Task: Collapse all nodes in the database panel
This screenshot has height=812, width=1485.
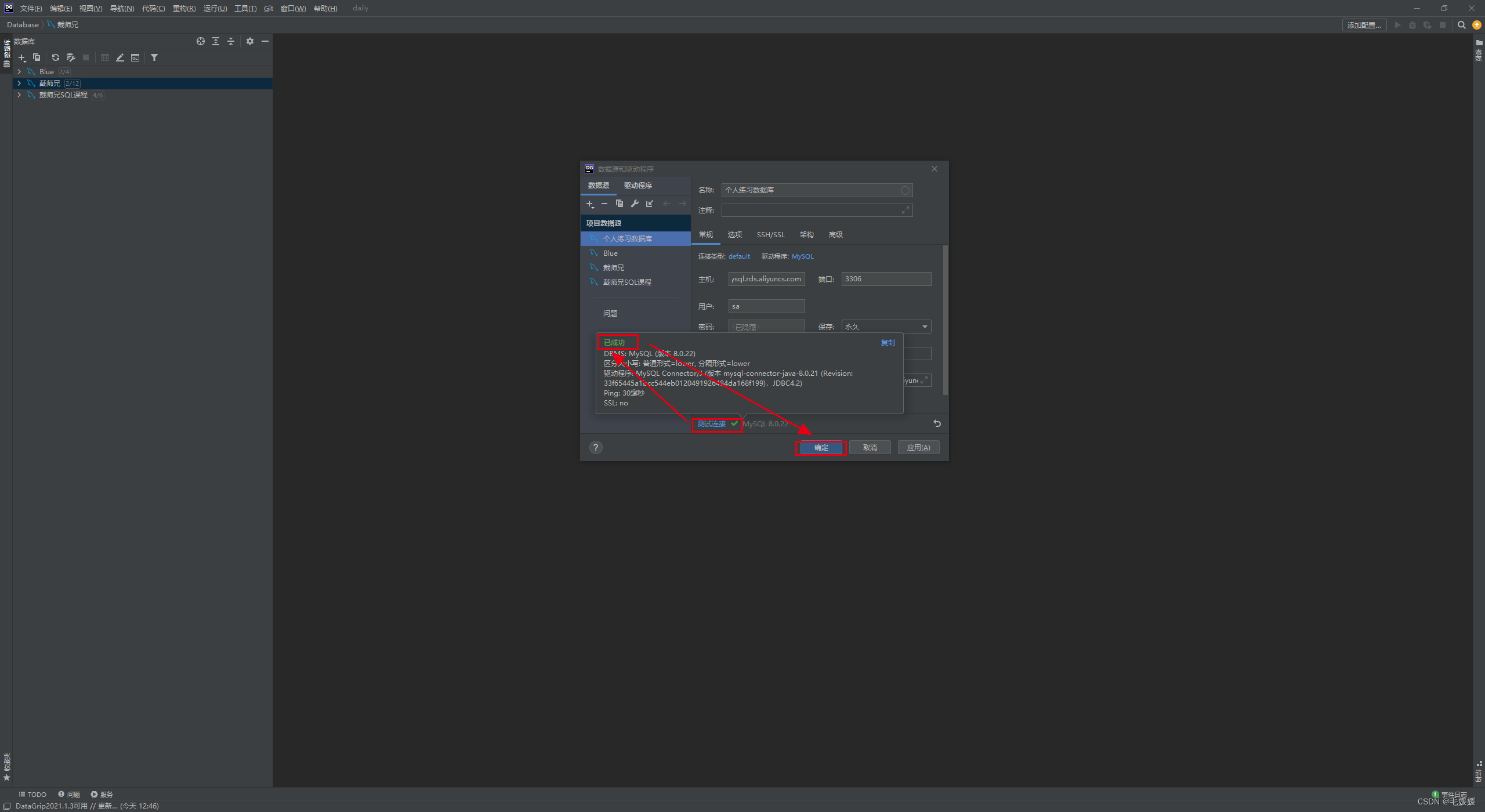Action: [x=231, y=41]
